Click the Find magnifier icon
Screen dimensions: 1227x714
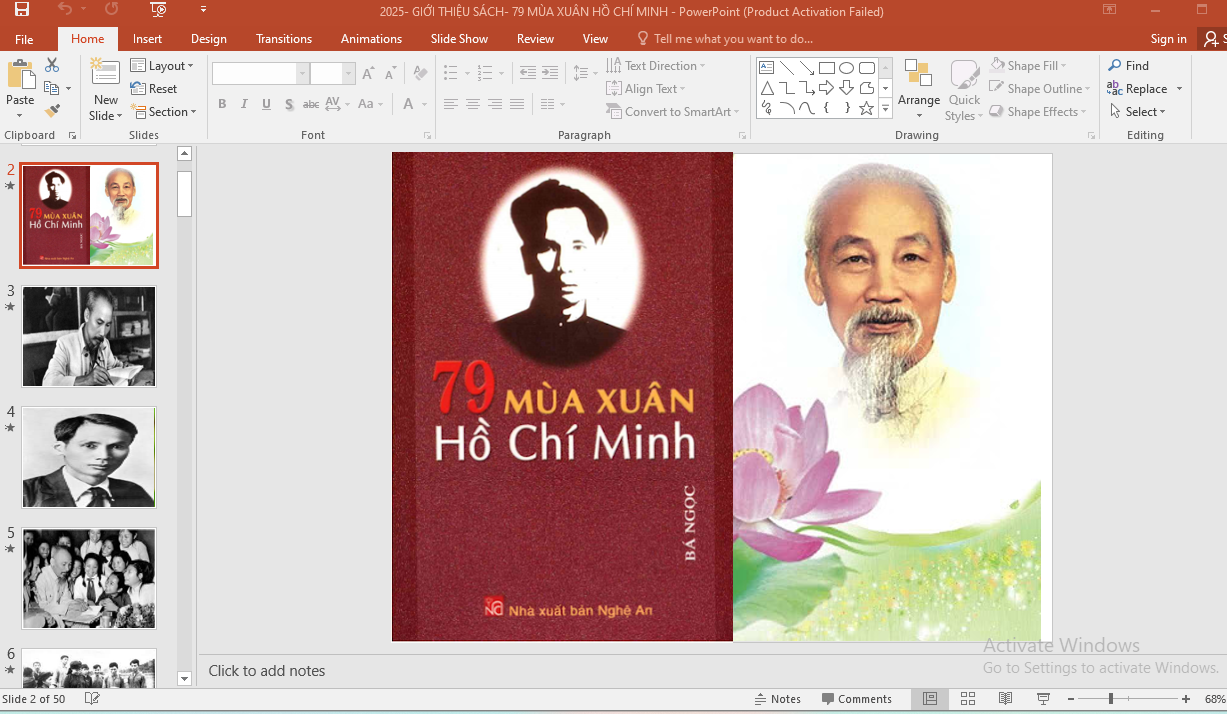1115,66
